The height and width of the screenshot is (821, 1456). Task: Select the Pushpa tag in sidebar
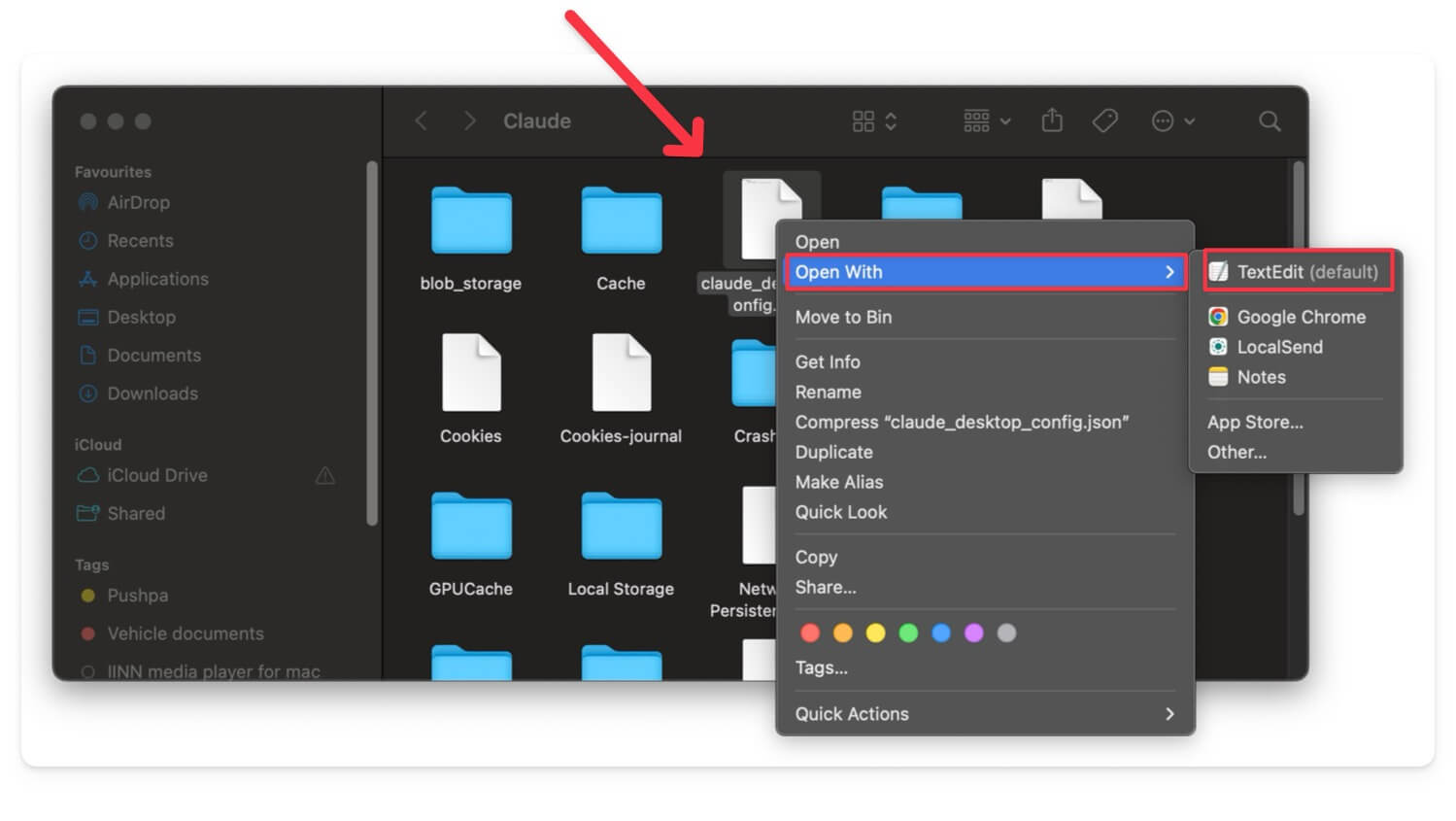(x=137, y=596)
